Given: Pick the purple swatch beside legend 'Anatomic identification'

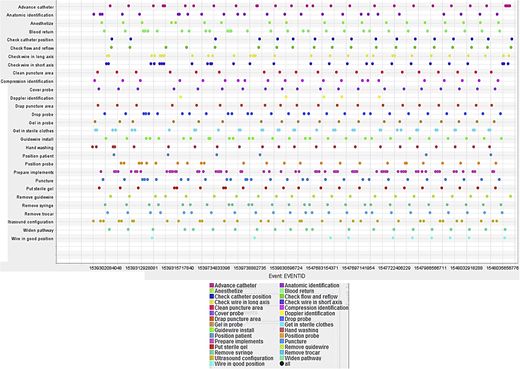Looking at the screenshot, I should click(x=282, y=285).
